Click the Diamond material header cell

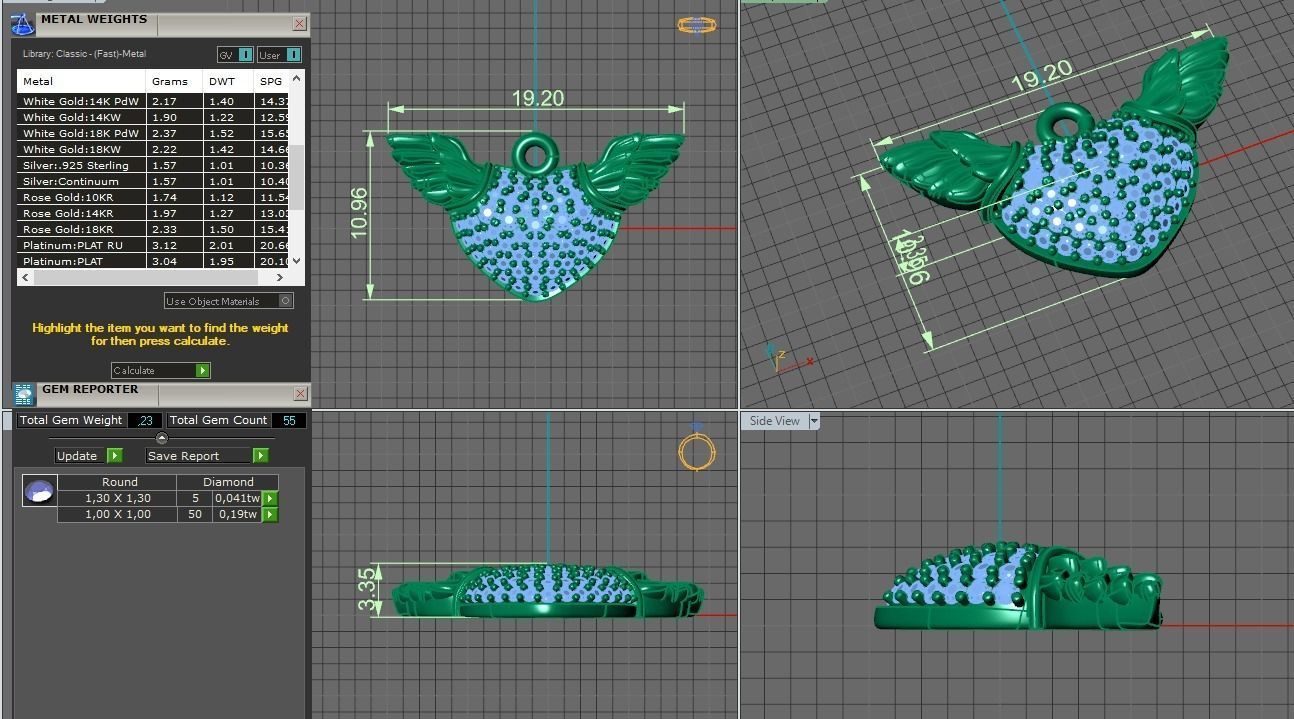click(x=229, y=482)
